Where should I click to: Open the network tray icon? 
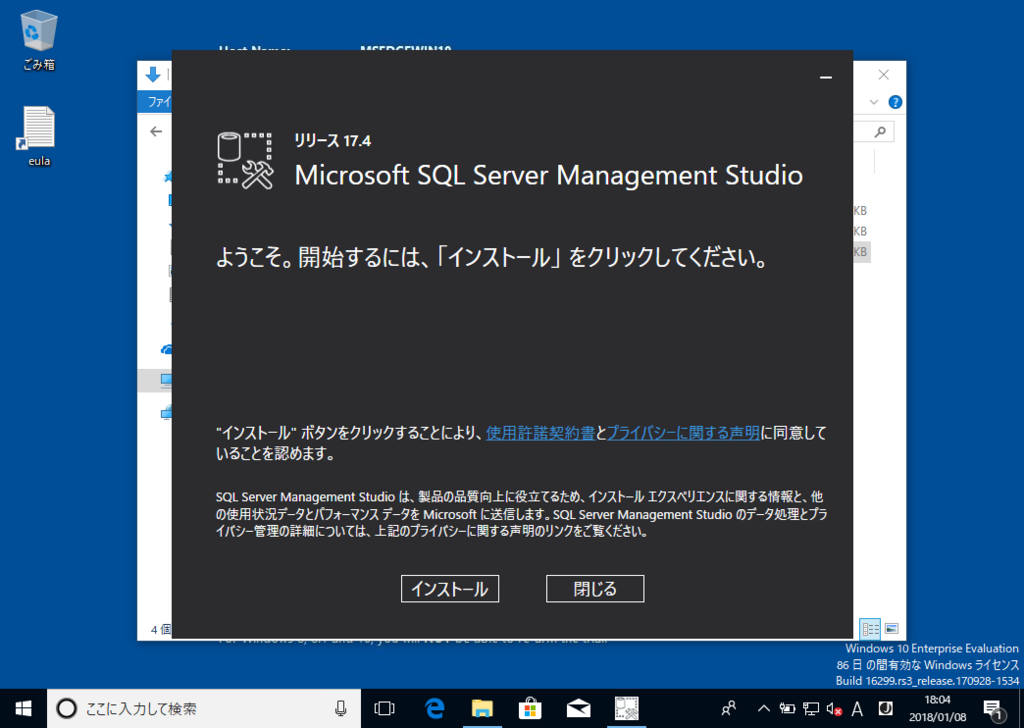811,708
